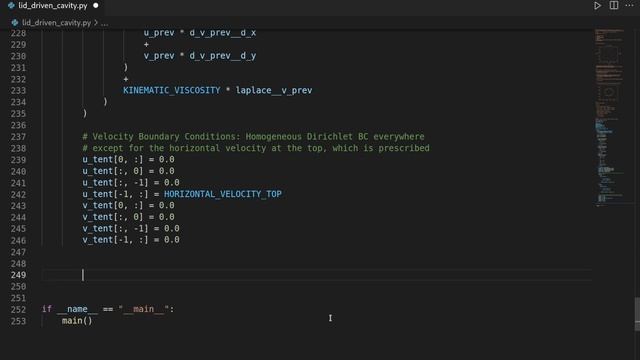Click the Python file icon in the breadcrumb
Image resolution: width=640 pixels, height=360 pixels.
(15, 23)
